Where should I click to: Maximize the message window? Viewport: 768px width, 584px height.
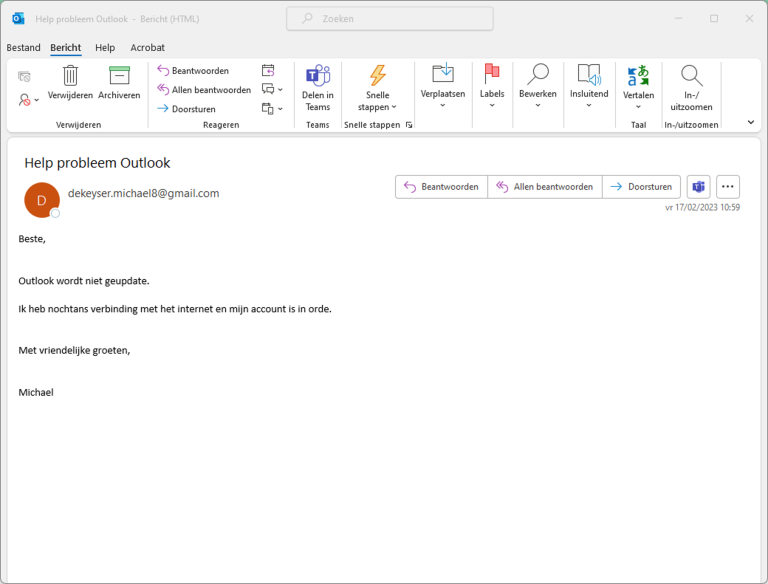tap(714, 19)
